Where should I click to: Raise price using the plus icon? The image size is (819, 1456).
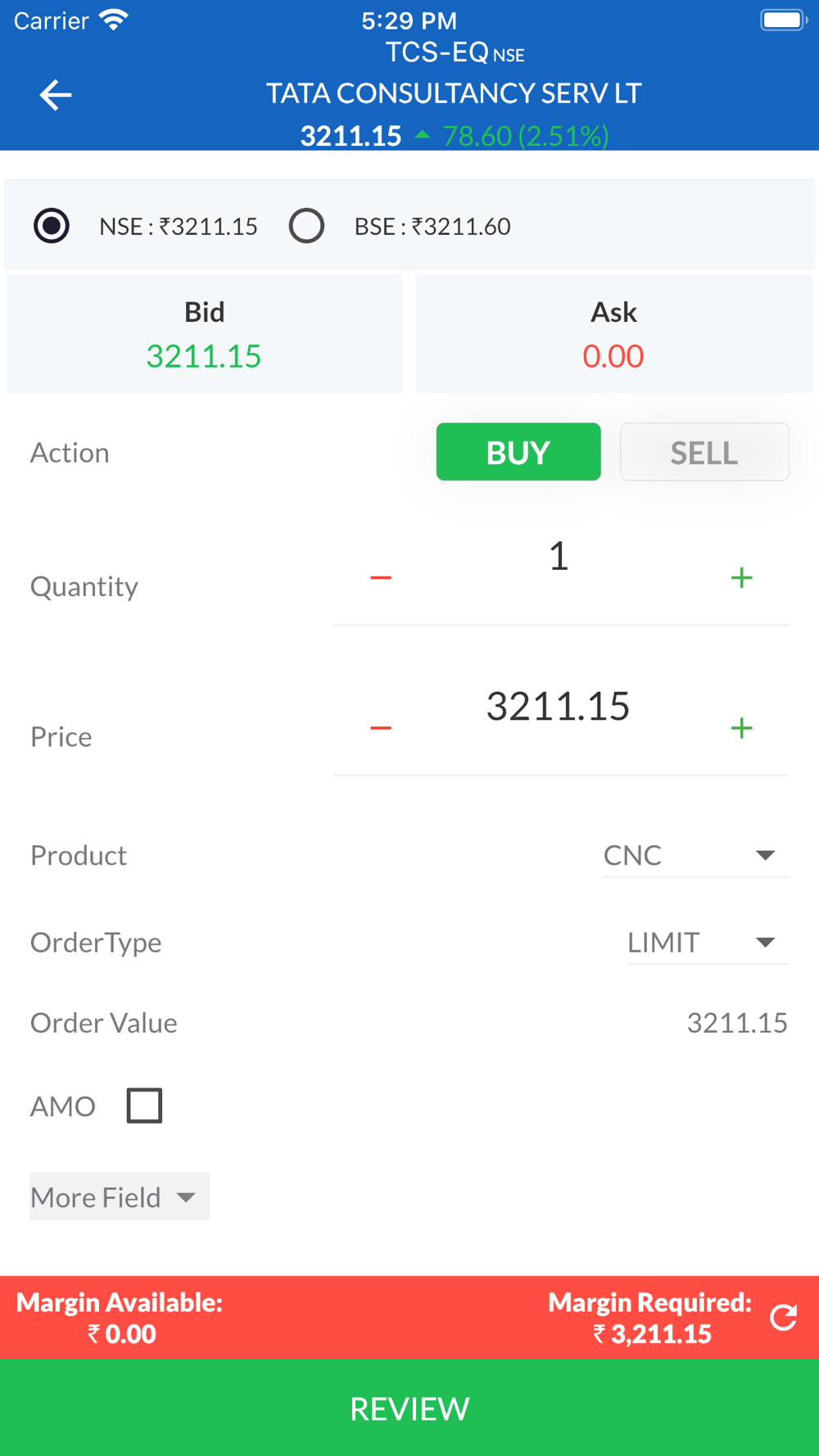coord(741,728)
